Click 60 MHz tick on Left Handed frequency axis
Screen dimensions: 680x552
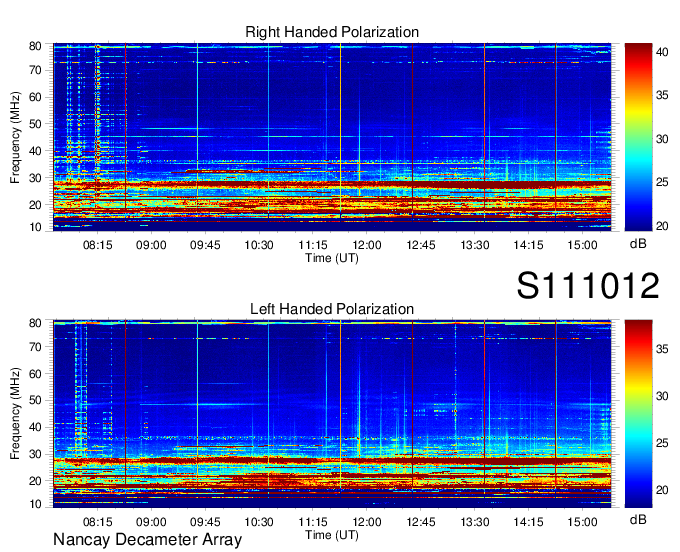pyautogui.click(x=35, y=374)
